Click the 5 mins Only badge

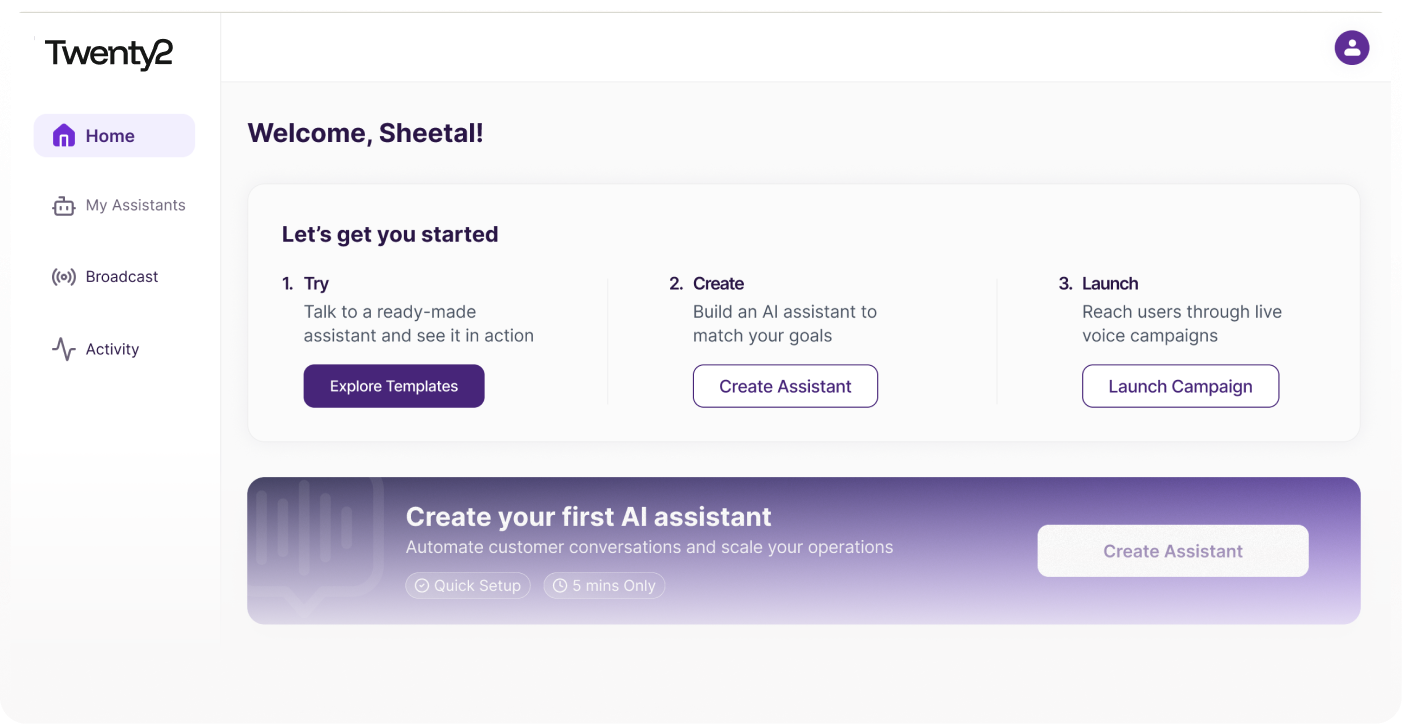tap(604, 586)
